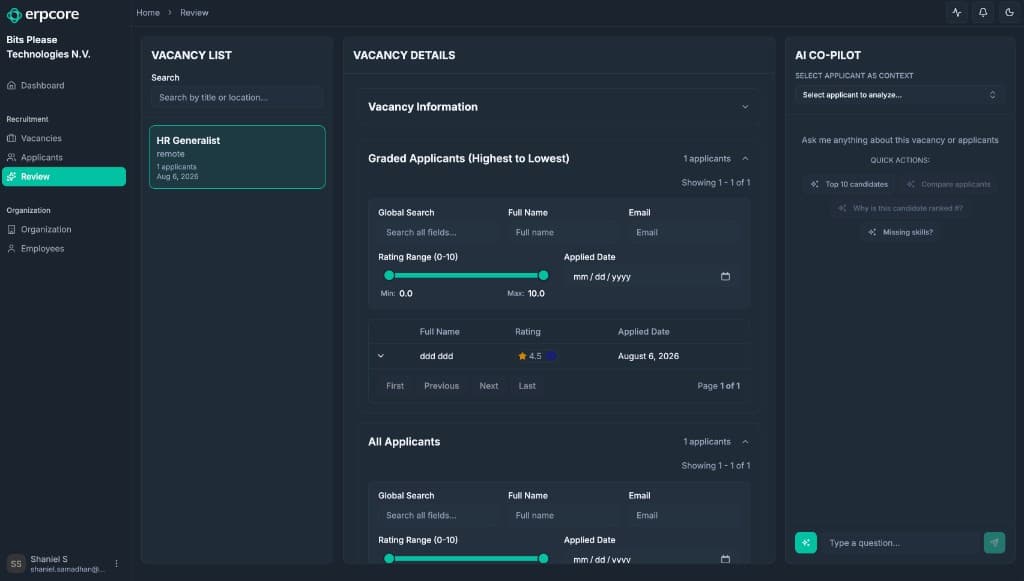The image size is (1024, 581).
Task: Click the ddd ddd applicant name
Action: (x=436, y=356)
